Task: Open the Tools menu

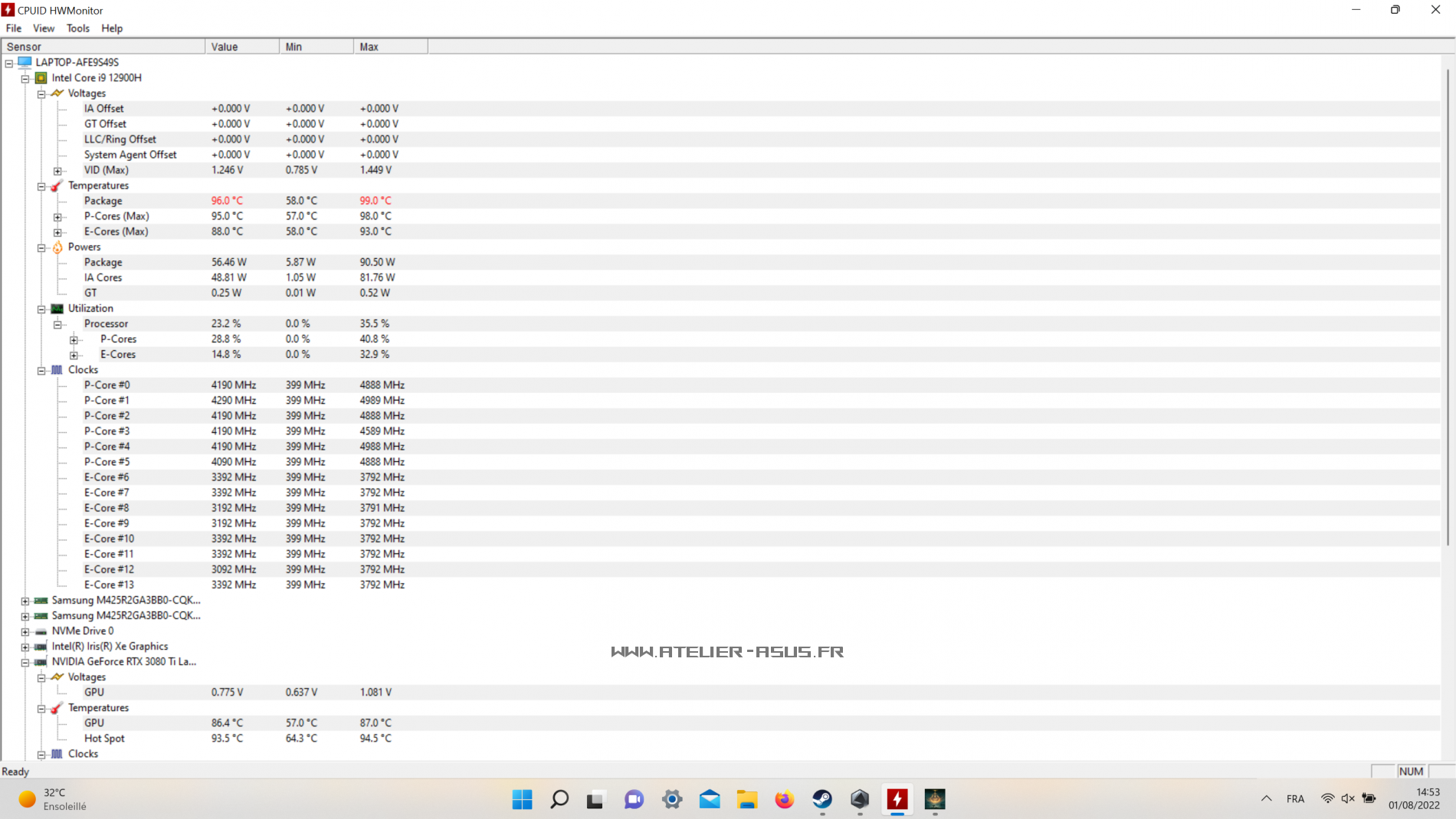Action: click(77, 28)
